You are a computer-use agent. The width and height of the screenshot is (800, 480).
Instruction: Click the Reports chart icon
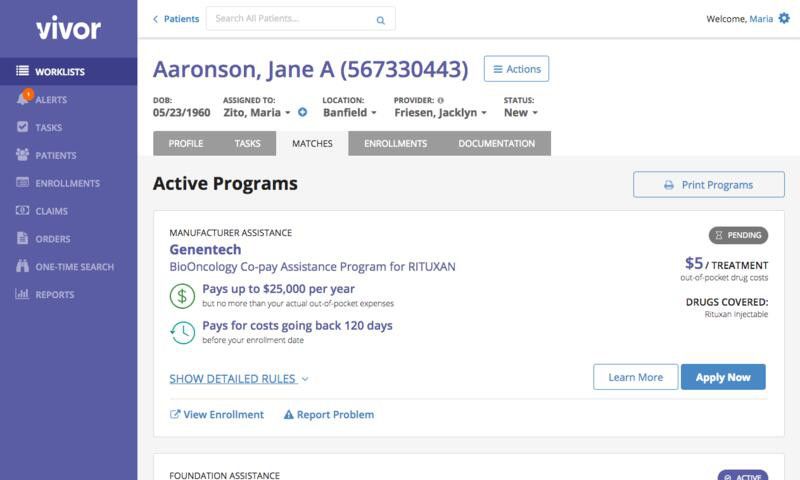[x=22, y=294]
